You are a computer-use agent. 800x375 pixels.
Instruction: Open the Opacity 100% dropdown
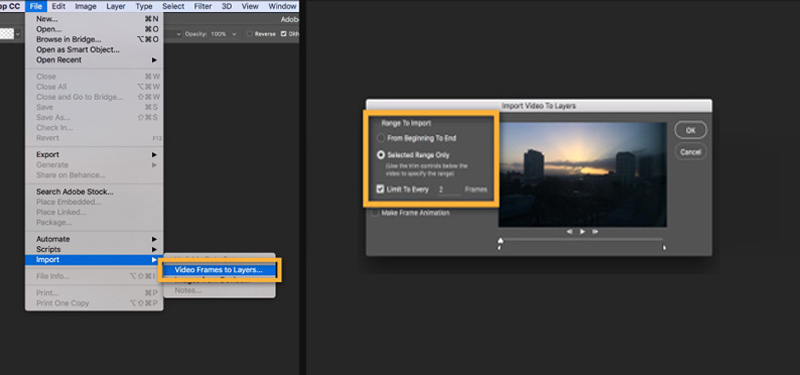tap(234, 34)
